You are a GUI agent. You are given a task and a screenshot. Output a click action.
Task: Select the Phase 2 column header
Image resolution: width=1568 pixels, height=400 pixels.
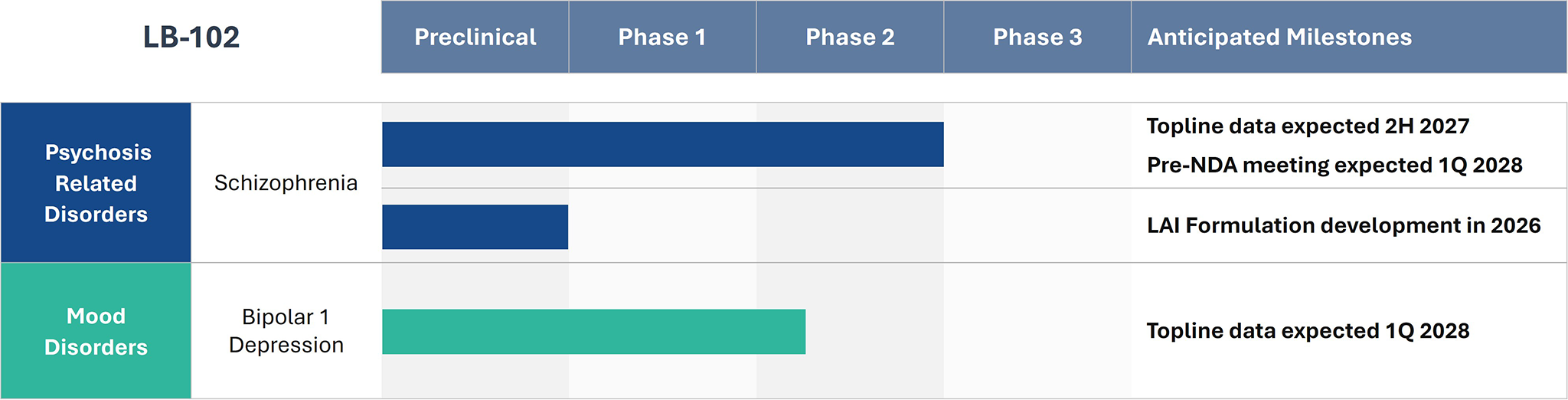[850, 37]
